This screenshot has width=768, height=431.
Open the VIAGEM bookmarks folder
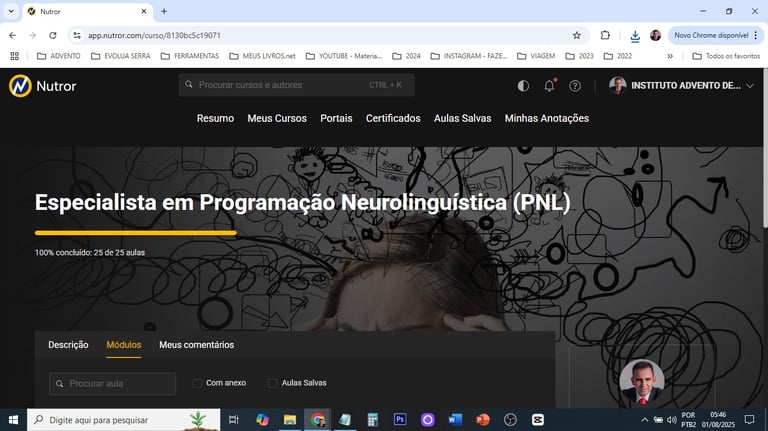(536, 56)
